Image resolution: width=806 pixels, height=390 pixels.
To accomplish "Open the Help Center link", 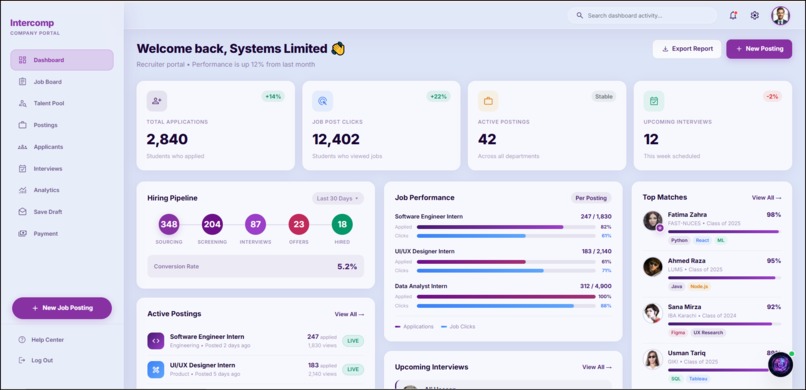I will (x=41, y=340).
